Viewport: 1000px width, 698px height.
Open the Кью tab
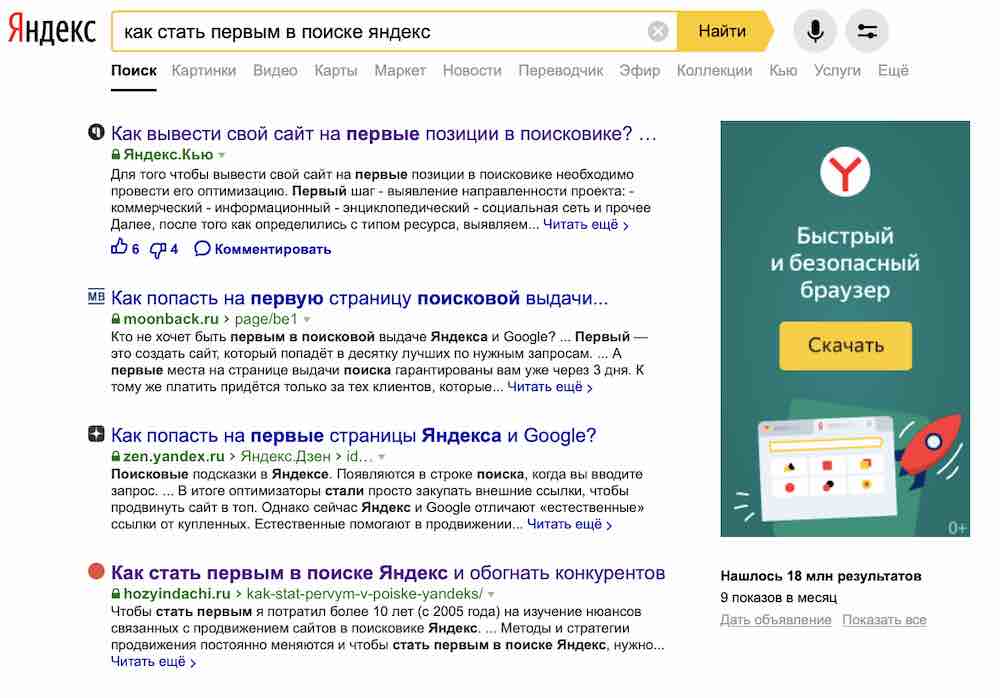[x=783, y=70]
